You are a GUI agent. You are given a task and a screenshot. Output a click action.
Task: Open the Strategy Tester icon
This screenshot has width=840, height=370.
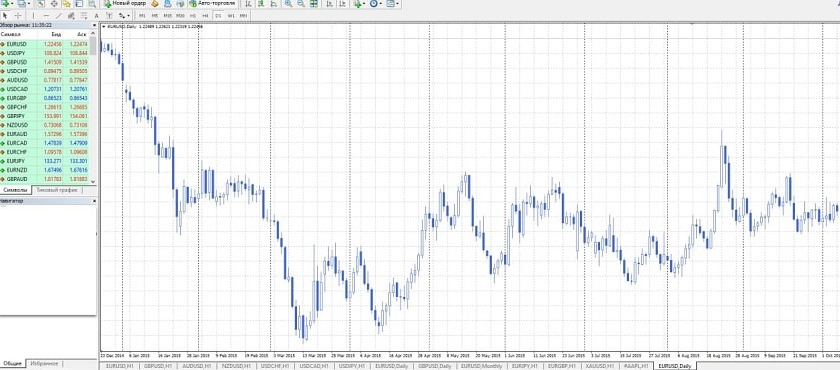[x=92, y=3]
